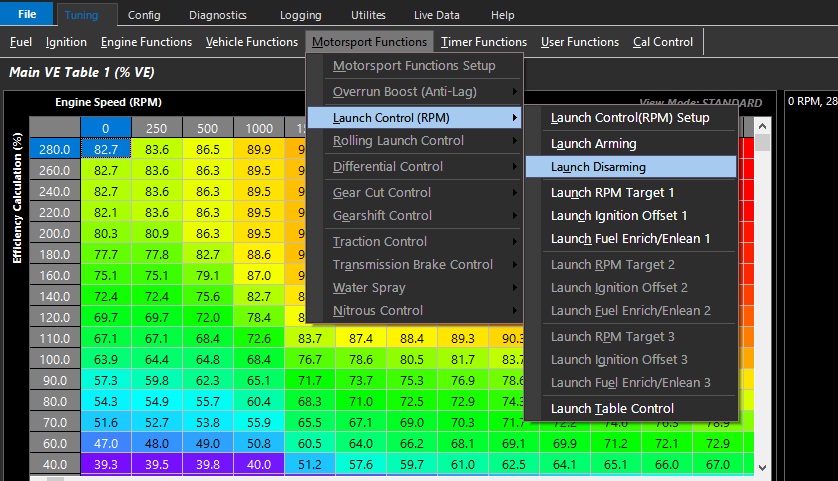Expand Launch Control (RPM) submenu
Screen dimensions: 838x481
(x=415, y=118)
